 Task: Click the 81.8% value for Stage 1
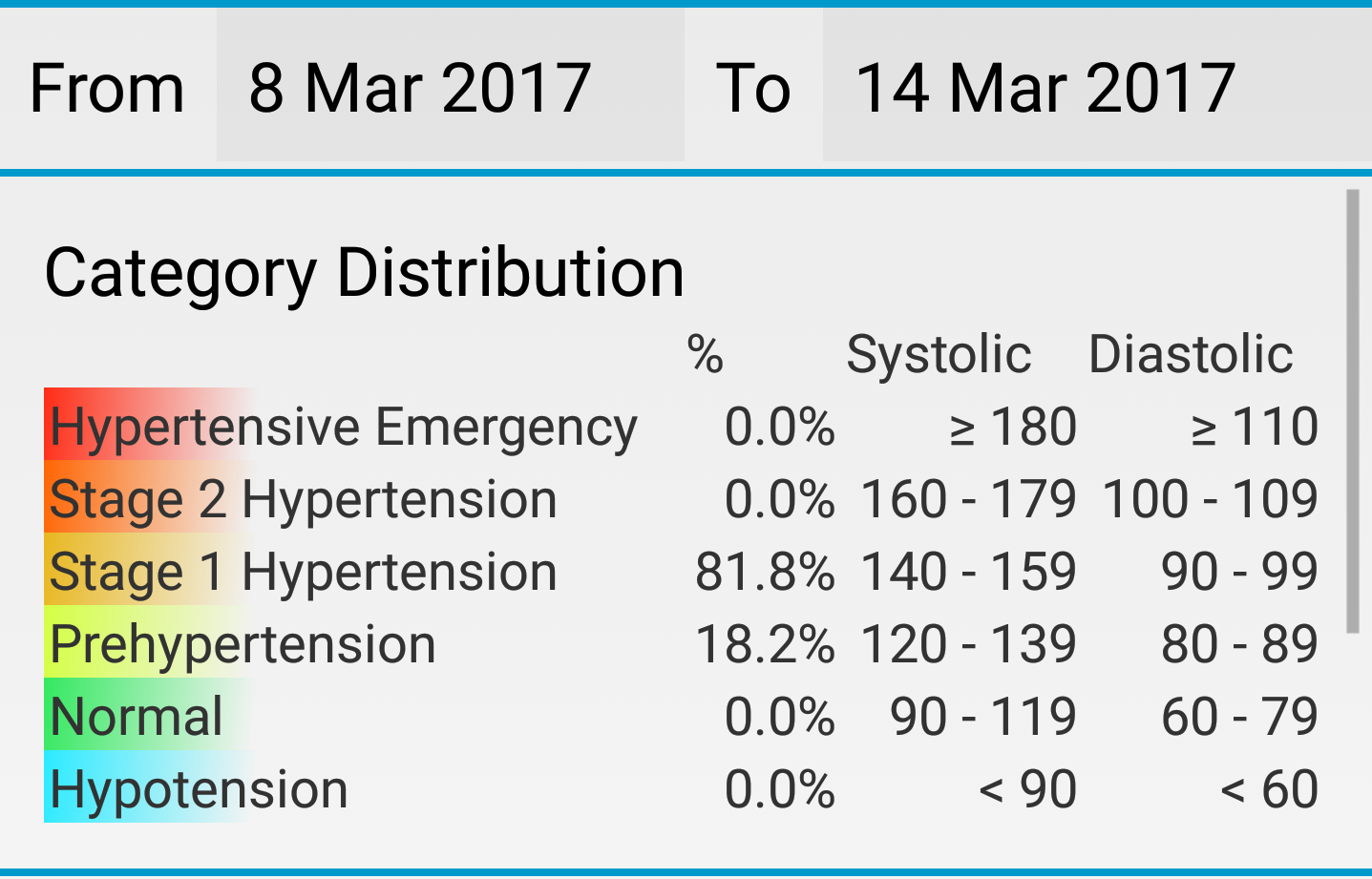coord(765,572)
